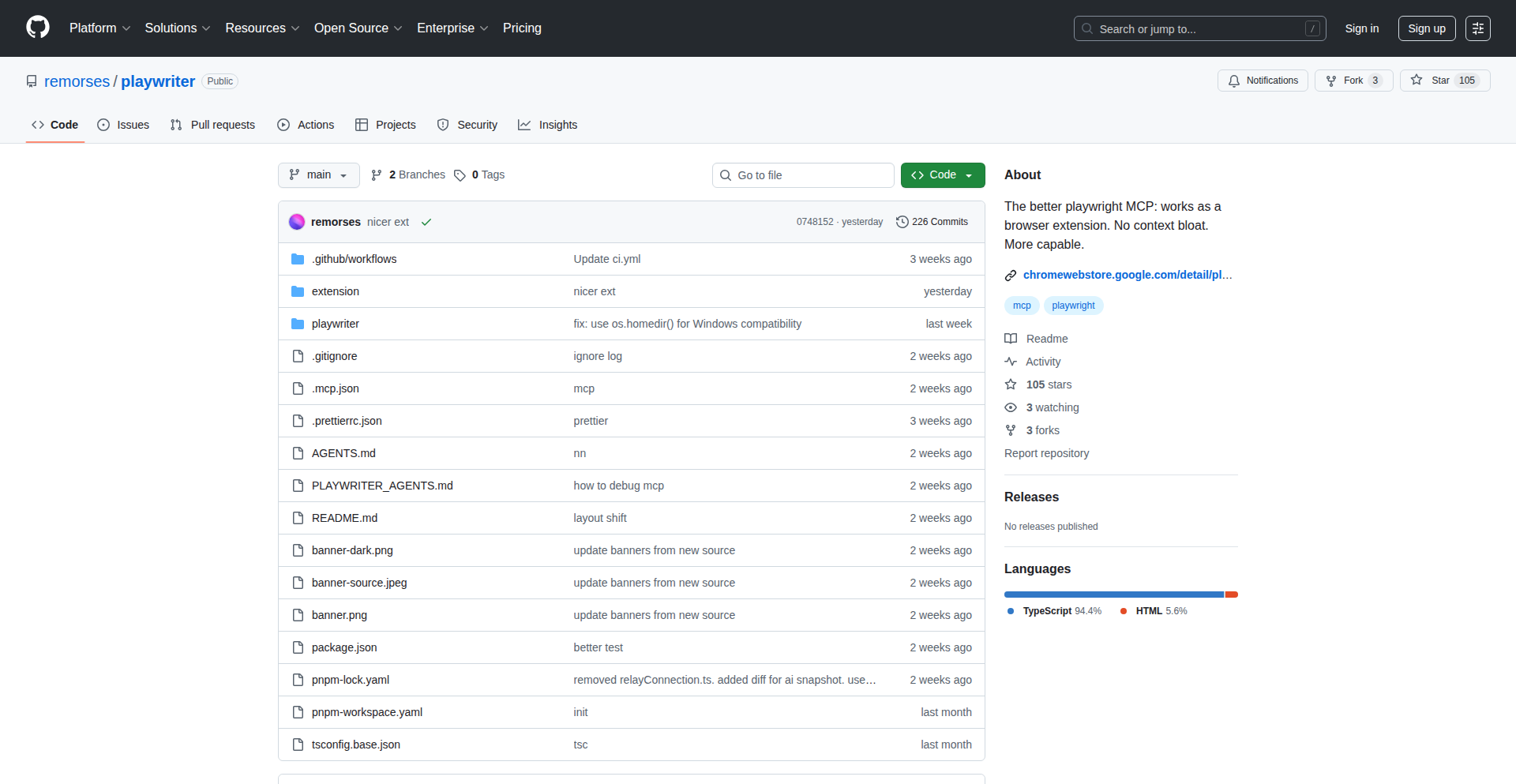Screen dimensions: 1516x784
Task: Click the commits history clock icon
Action: (902, 222)
